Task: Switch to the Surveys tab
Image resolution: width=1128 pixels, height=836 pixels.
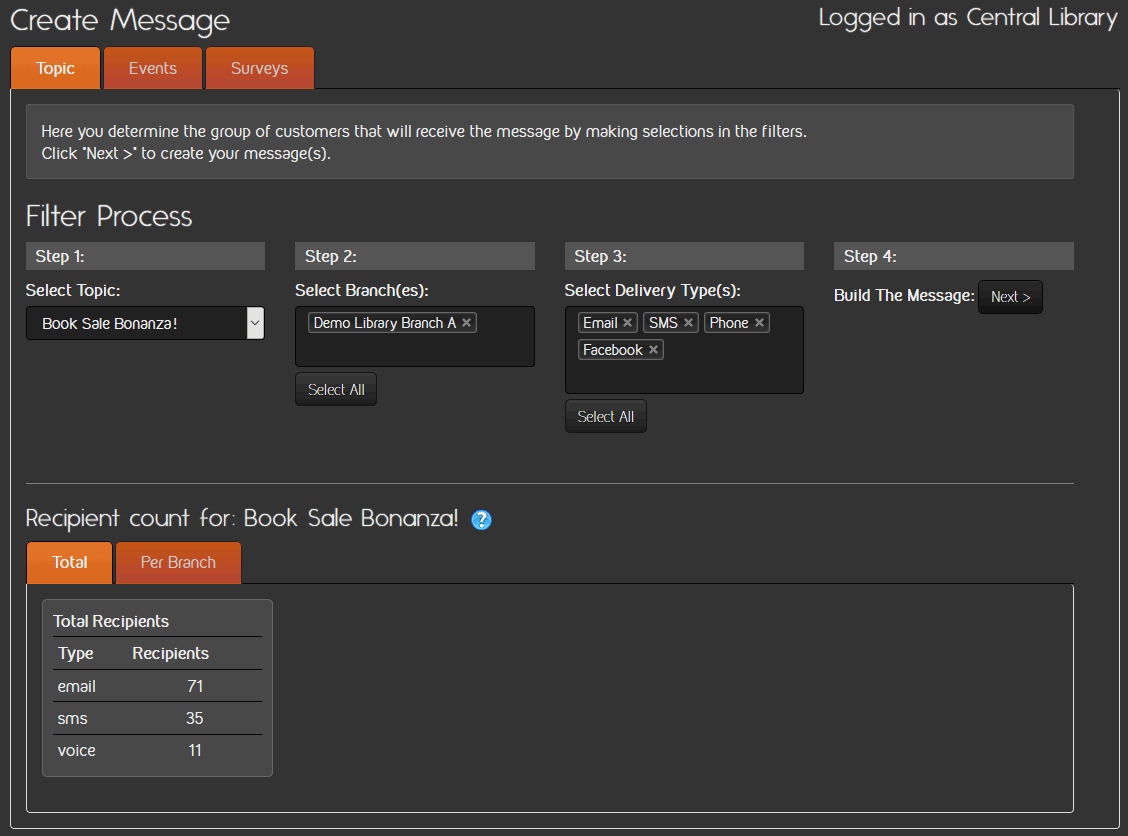Action: (259, 69)
